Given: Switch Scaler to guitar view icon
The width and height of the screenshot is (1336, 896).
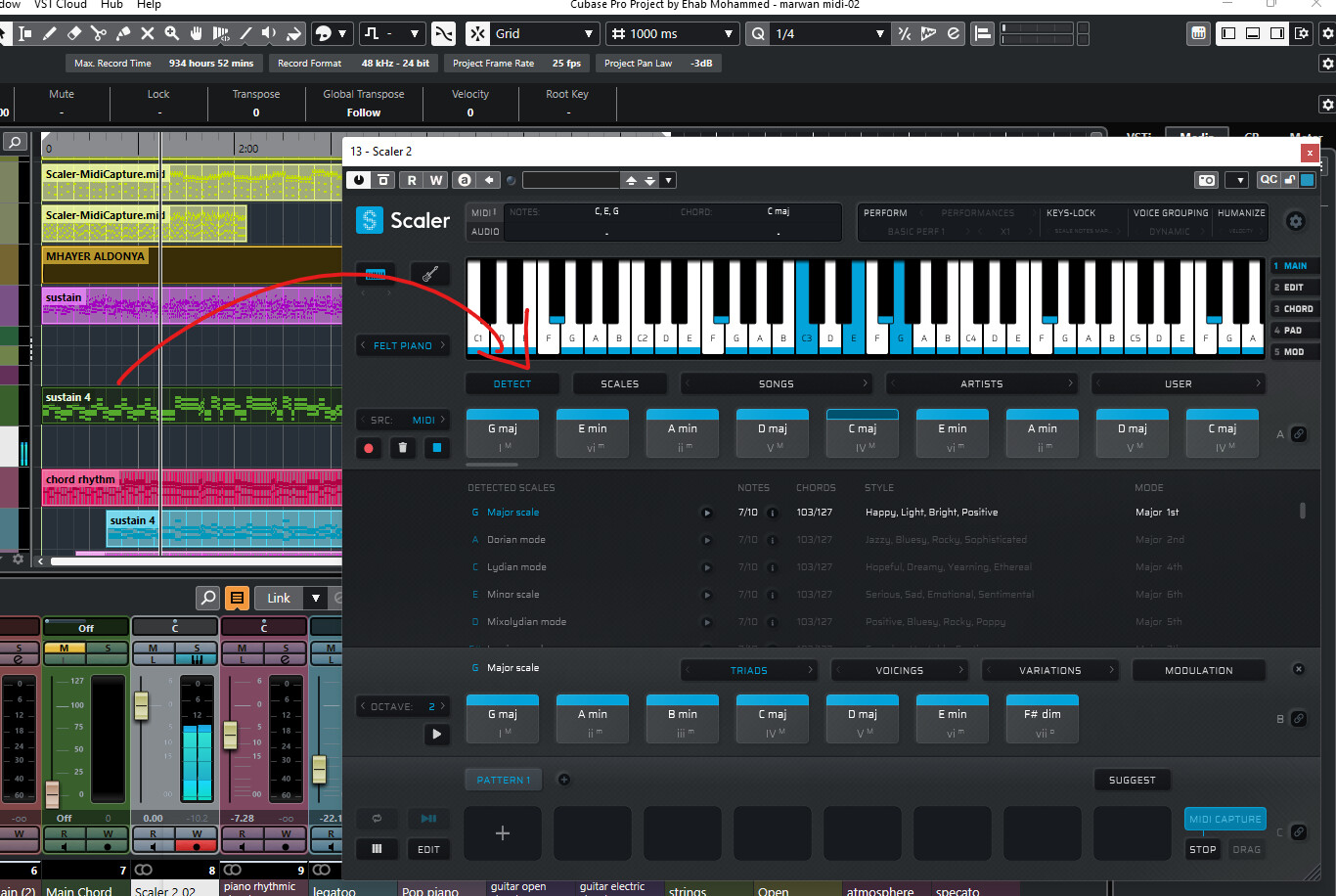Looking at the screenshot, I should click(x=428, y=274).
